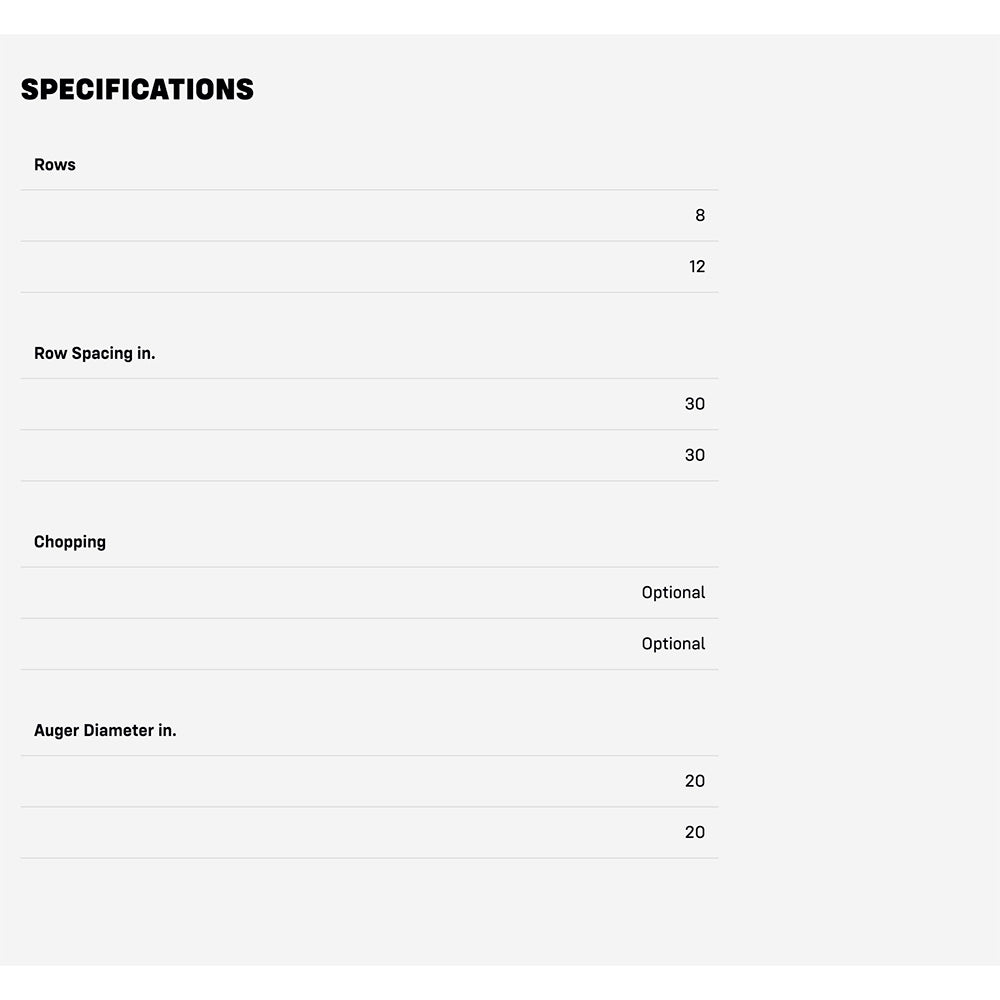The width and height of the screenshot is (1000, 1000).
Task: Click the "in." unit in Auger Diameter label
Action: [x=167, y=731]
